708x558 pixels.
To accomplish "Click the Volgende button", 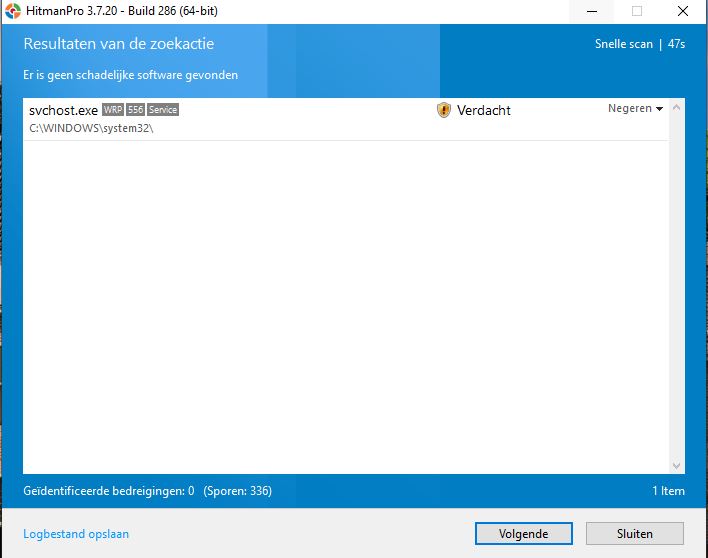I will coord(523,534).
